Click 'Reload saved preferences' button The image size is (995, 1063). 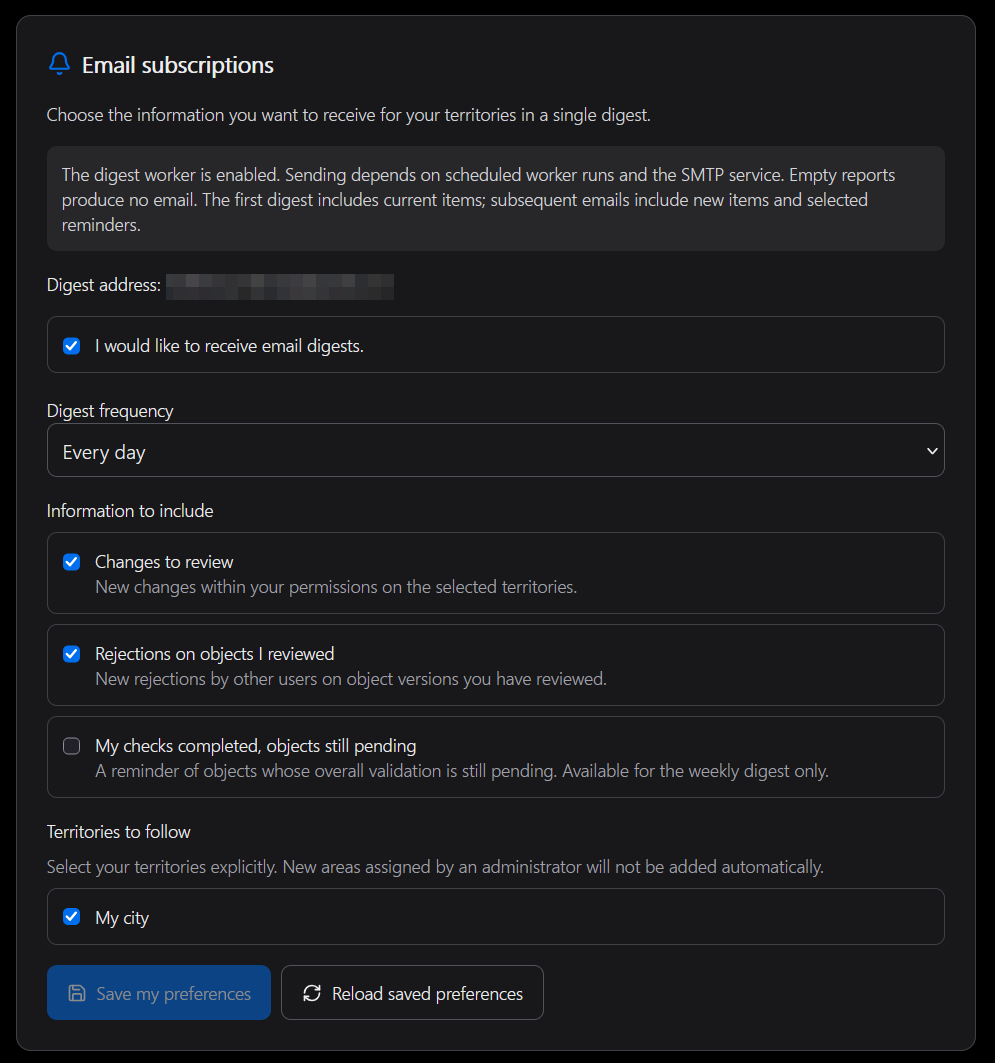pos(412,992)
